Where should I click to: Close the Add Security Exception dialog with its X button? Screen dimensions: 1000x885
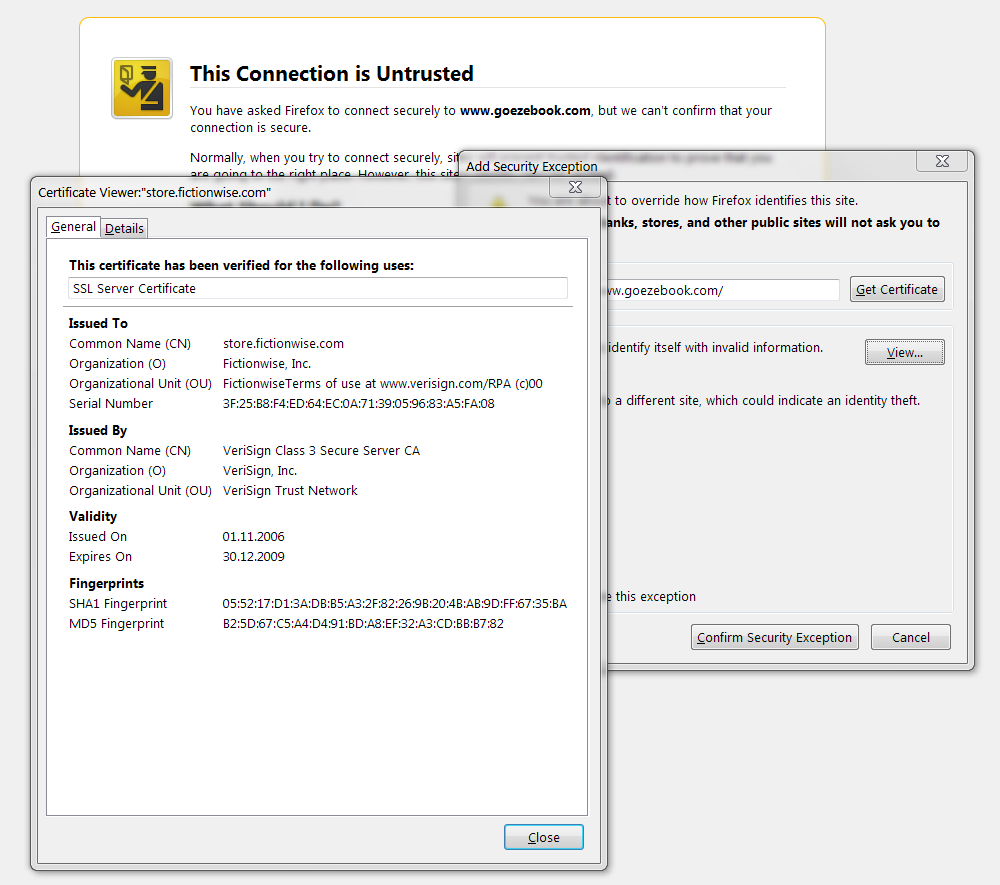point(942,161)
